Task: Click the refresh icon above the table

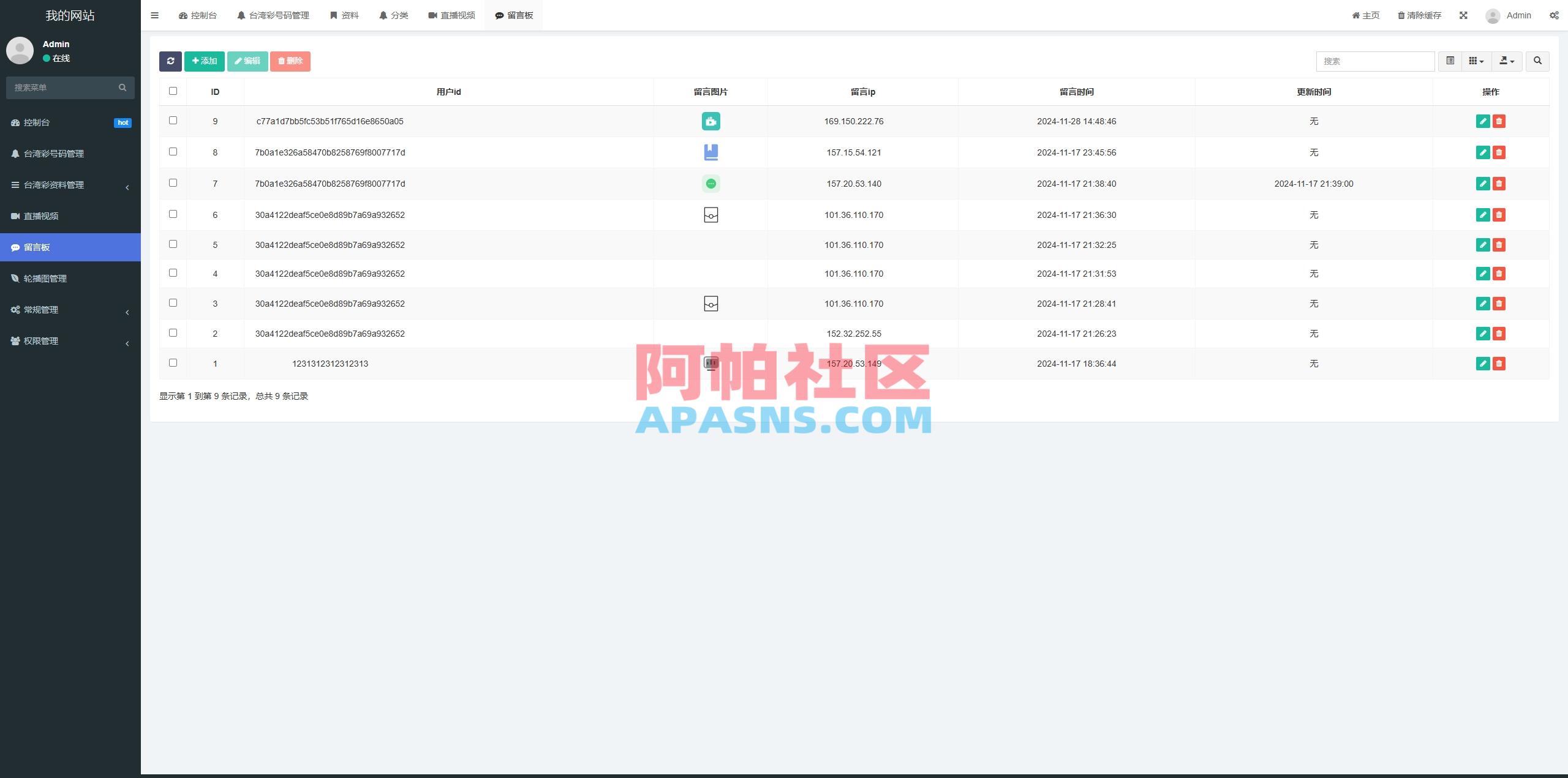Action: pos(171,61)
